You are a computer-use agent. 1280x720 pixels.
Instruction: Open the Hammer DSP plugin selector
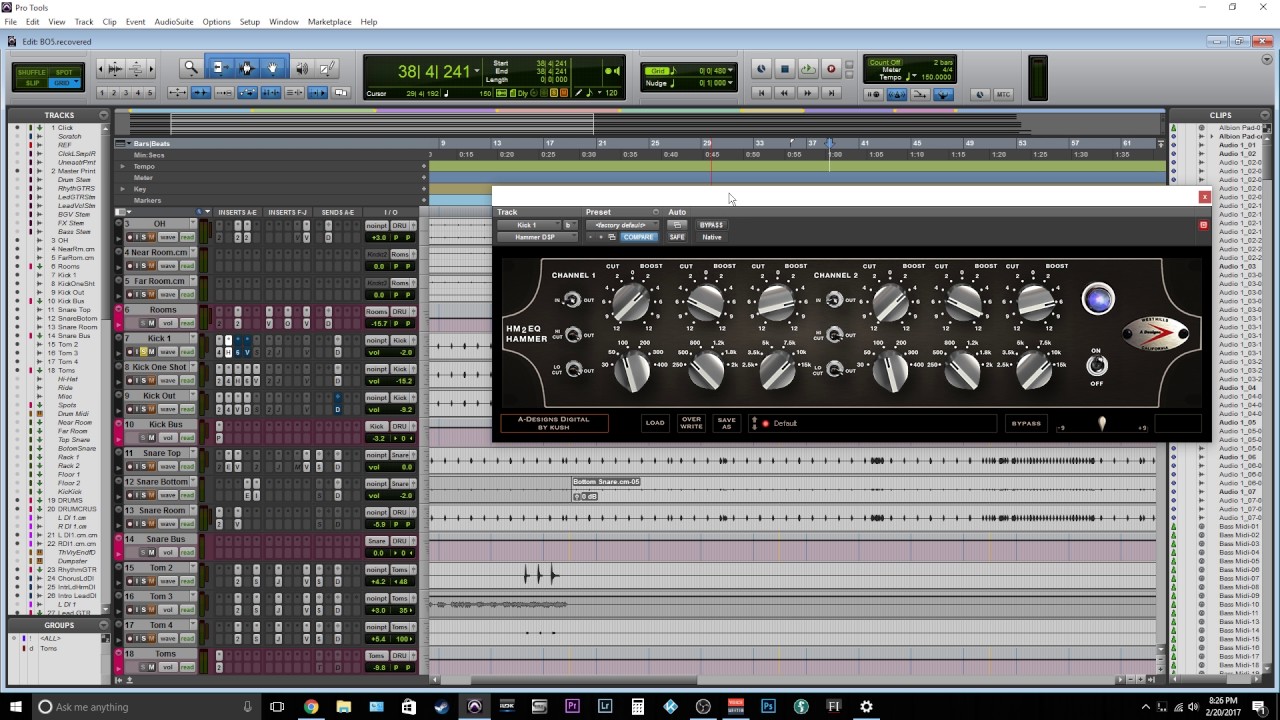pos(535,237)
